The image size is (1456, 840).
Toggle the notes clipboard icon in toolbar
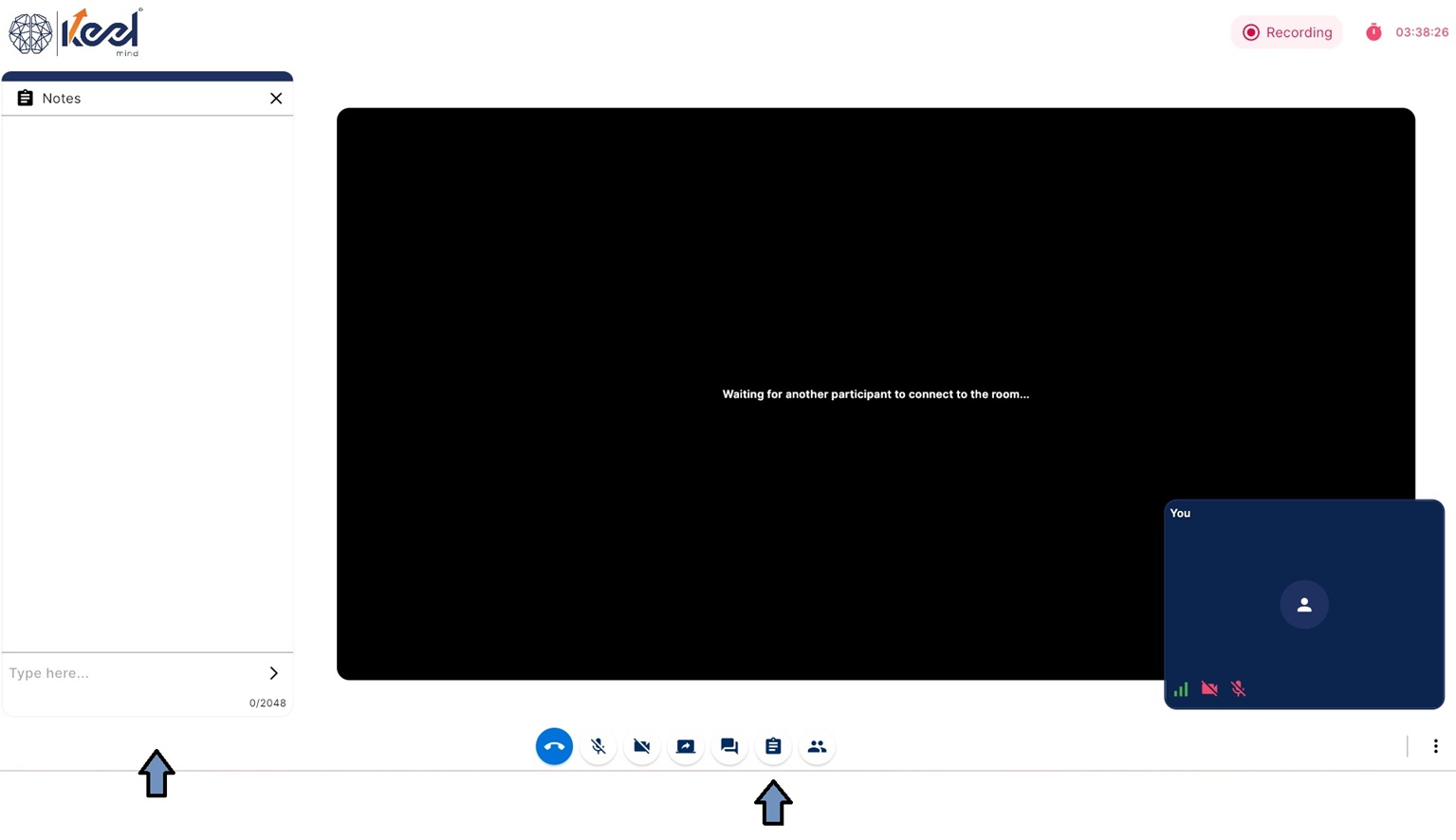[x=773, y=746]
